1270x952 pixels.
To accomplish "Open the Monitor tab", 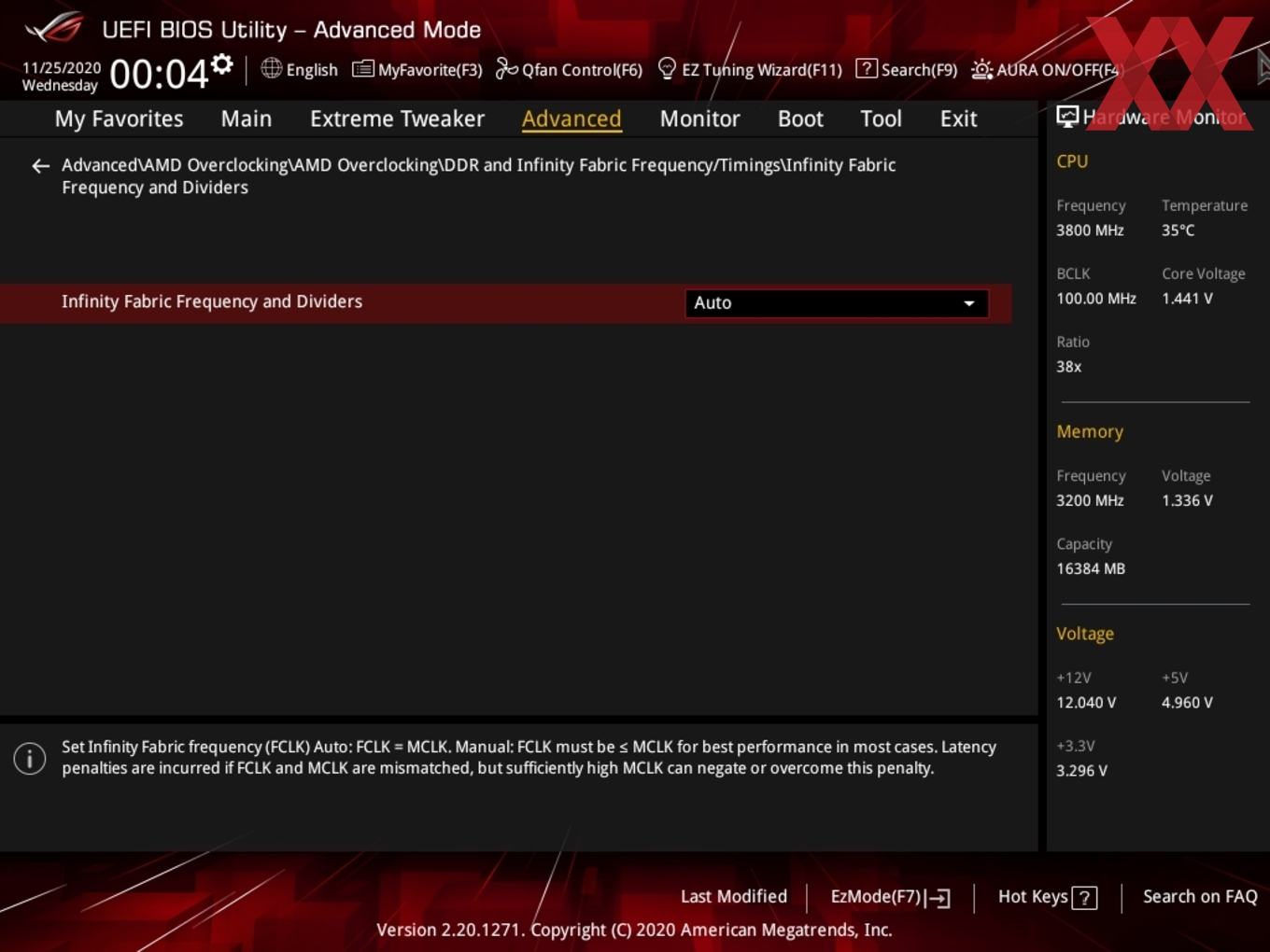I will (699, 119).
